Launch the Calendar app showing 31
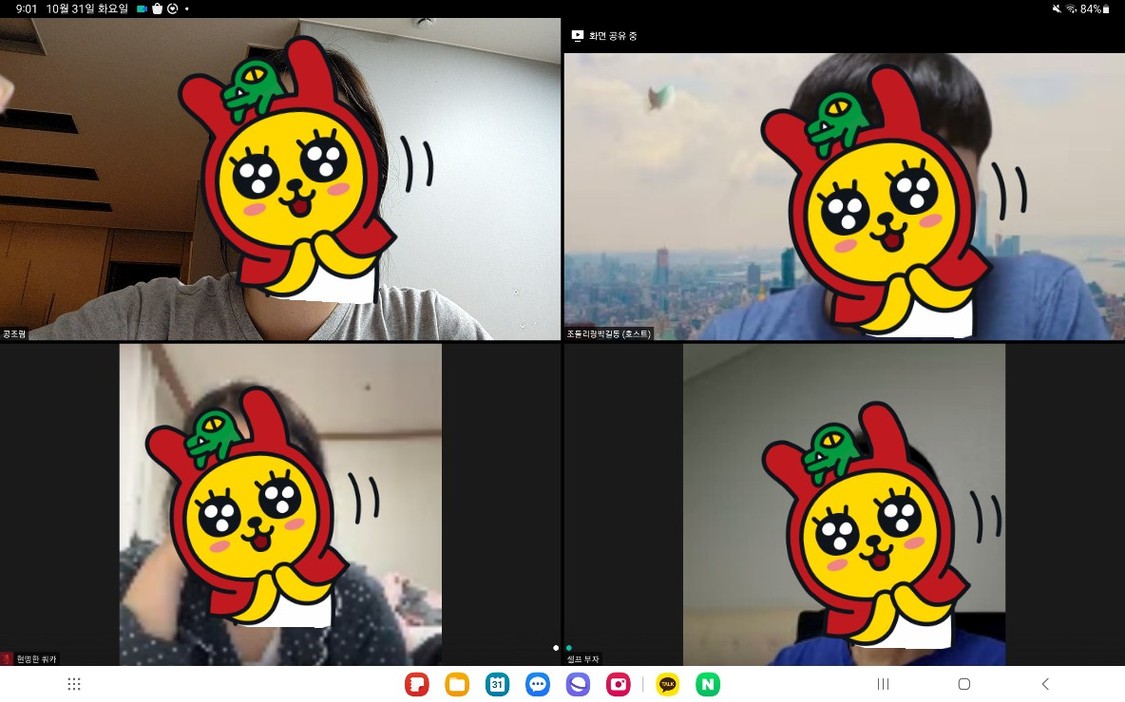 click(x=497, y=684)
